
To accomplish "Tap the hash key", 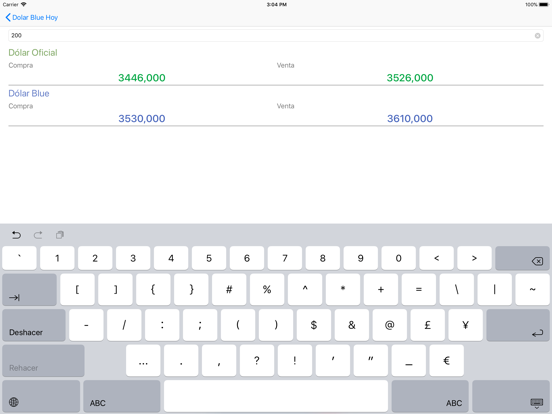I will [229, 289].
